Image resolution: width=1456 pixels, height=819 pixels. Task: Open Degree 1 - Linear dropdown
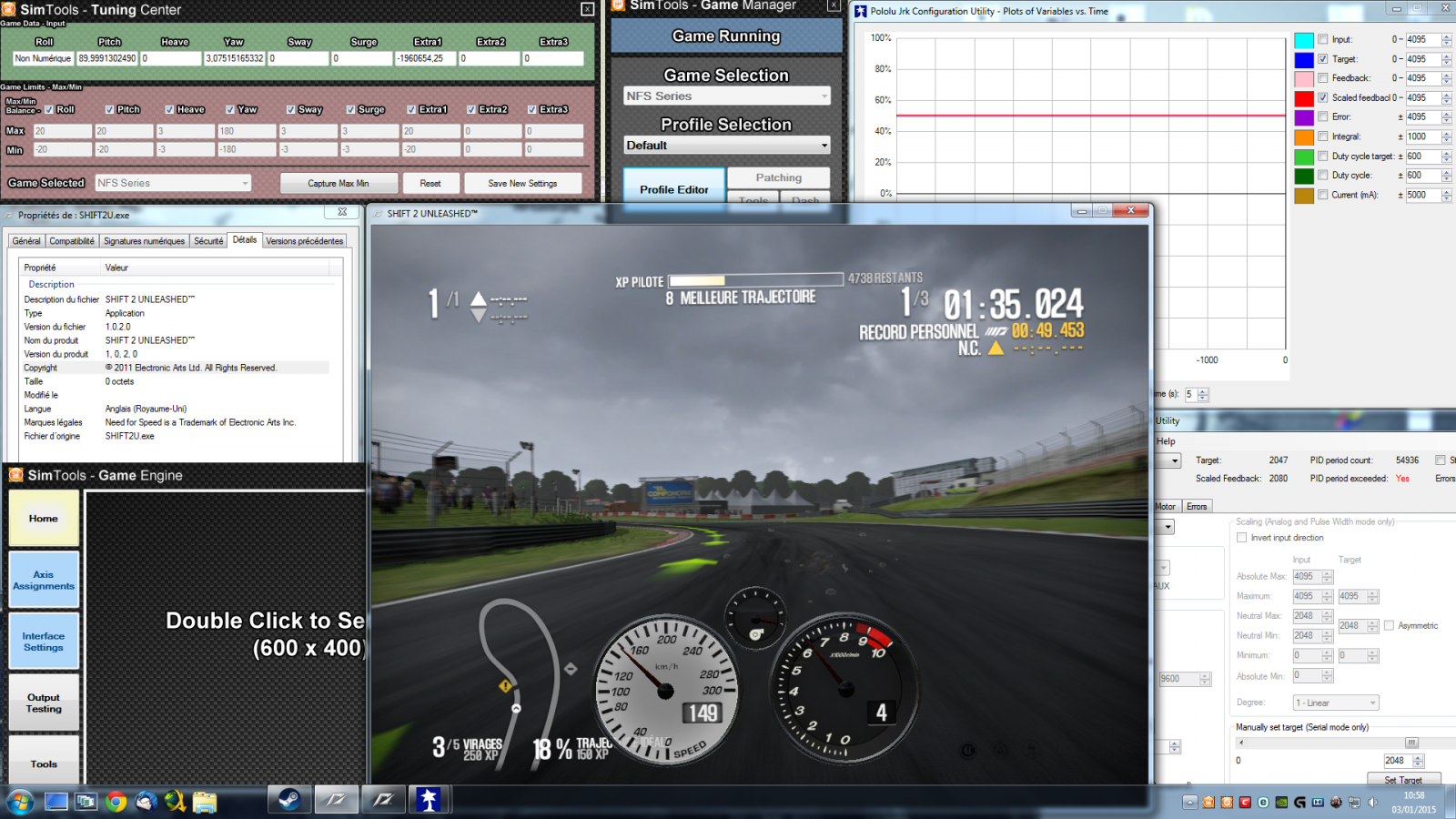[x=1336, y=703]
